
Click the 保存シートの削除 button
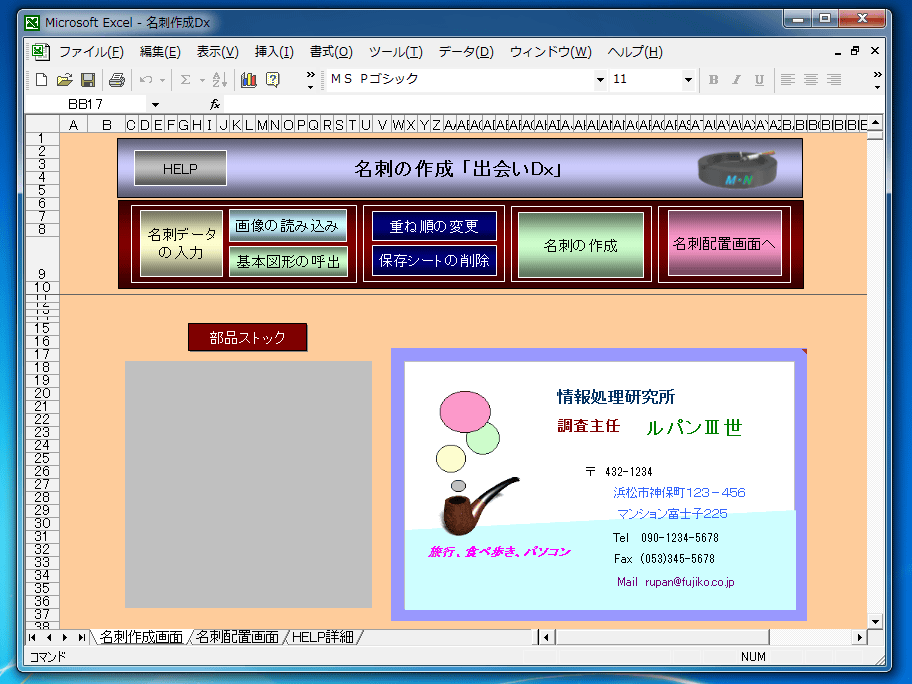434,260
